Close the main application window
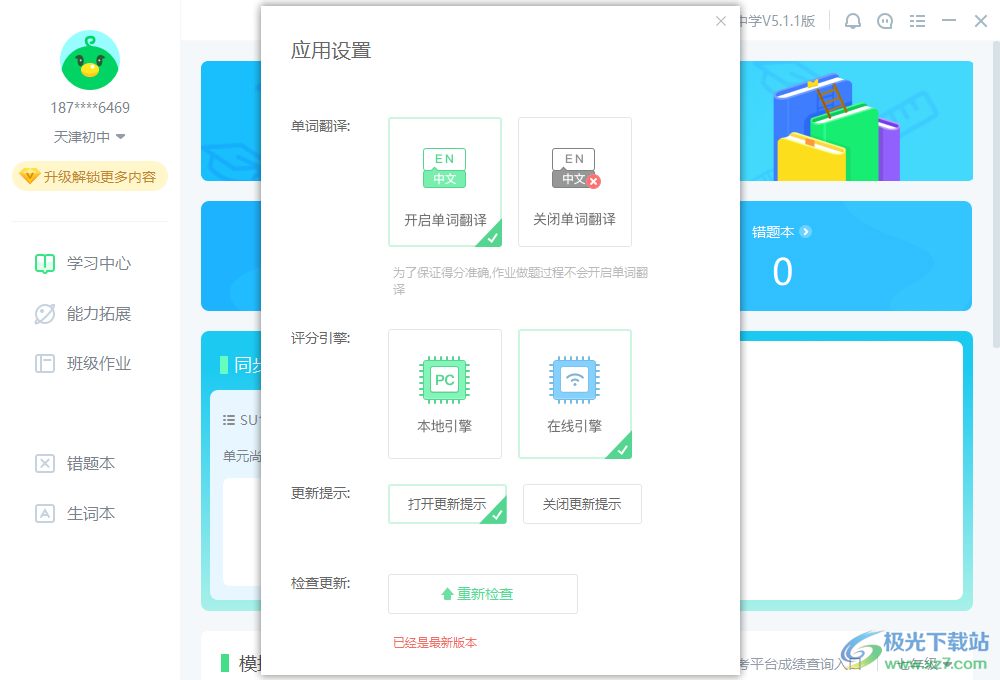This screenshot has height=680, width=1000. (981, 21)
